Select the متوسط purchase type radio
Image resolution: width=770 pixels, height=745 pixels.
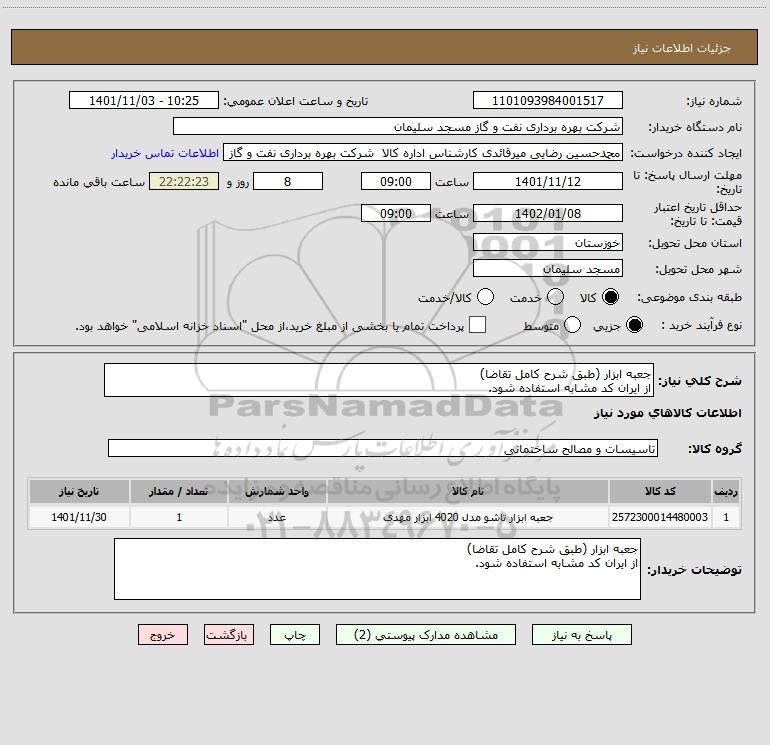click(572, 325)
